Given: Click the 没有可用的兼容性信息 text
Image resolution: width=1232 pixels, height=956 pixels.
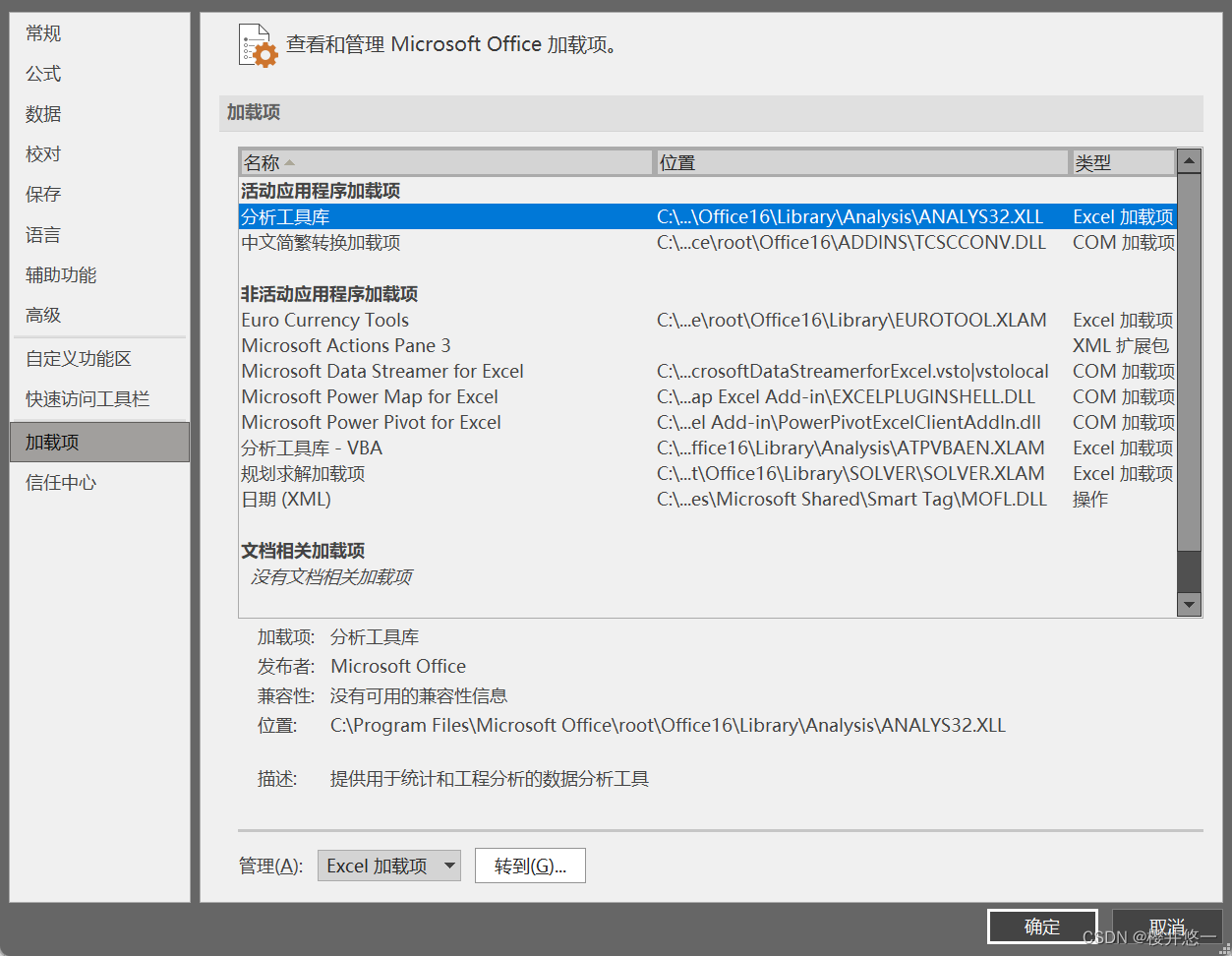Looking at the screenshot, I should coord(419,695).
